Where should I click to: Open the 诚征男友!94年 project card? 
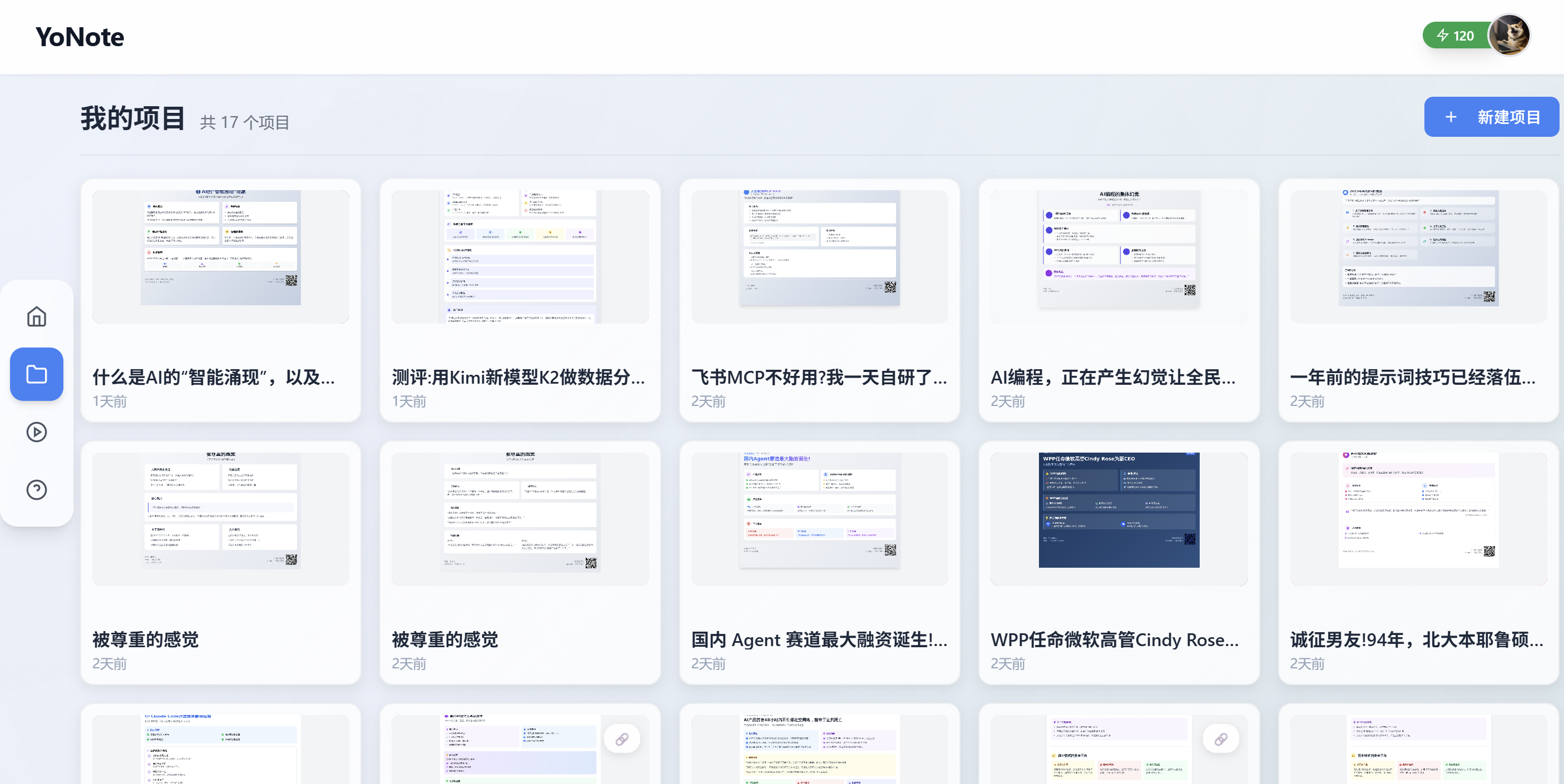(1416, 639)
